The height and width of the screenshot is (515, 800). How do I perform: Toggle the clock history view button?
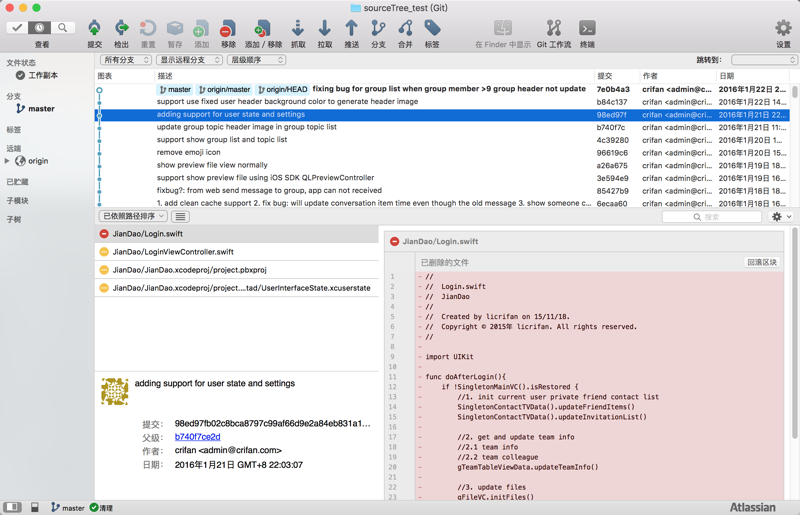click(40, 28)
